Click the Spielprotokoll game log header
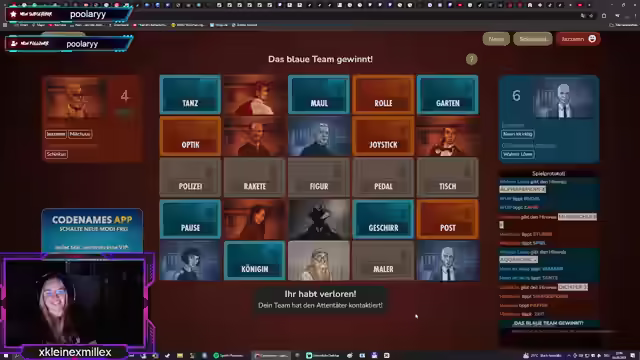Viewport: 640px width, 360px height. [x=549, y=173]
